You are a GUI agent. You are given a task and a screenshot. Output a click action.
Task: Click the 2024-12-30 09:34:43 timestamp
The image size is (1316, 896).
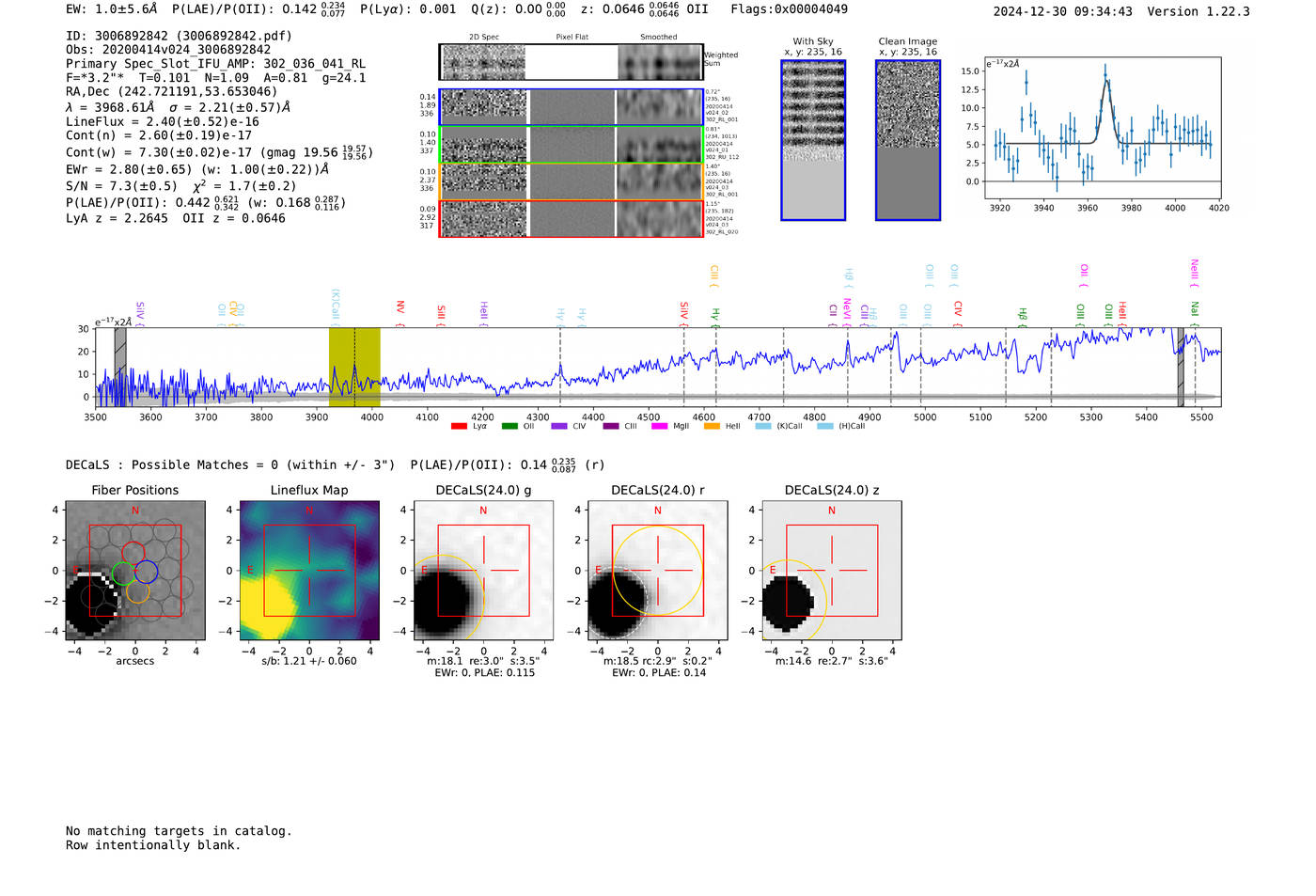(1063, 11)
